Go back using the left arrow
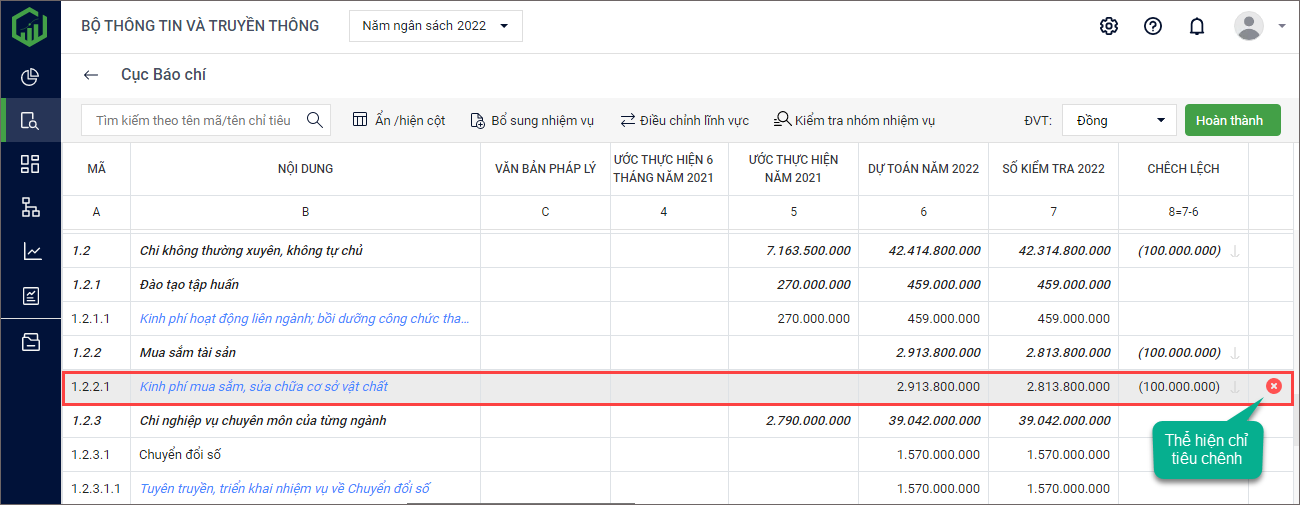The width and height of the screenshot is (1300, 505). pyautogui.click(x=91, y=75)
